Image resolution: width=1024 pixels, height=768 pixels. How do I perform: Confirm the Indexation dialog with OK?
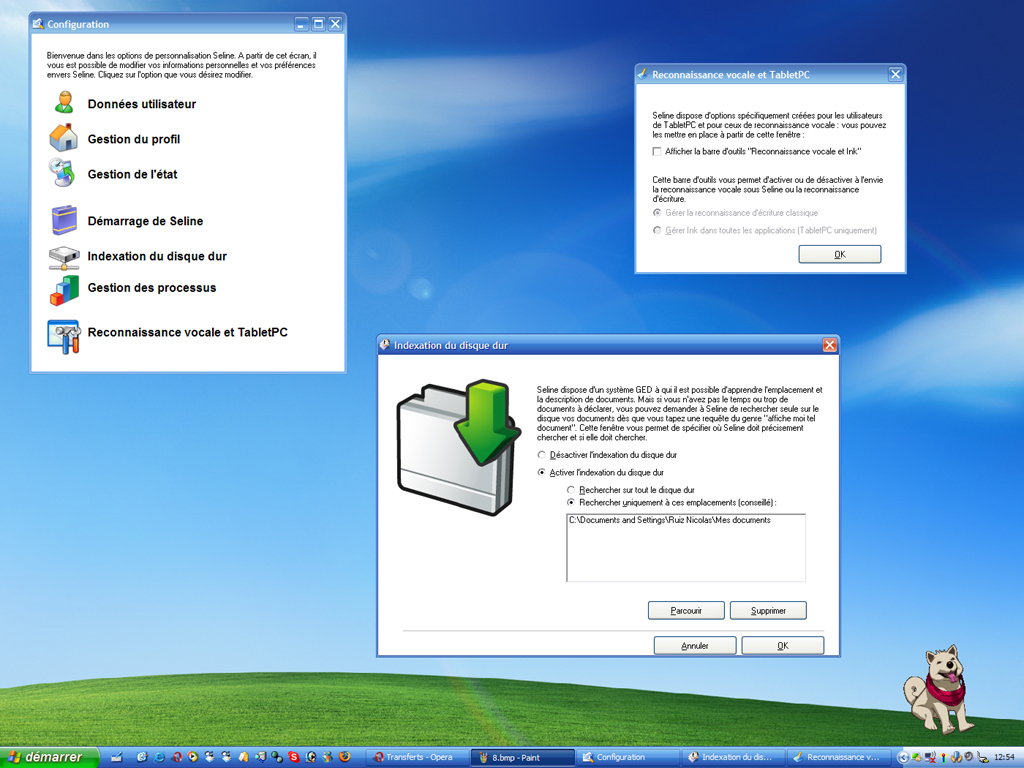pyautogui.click(x=782, y=645)
